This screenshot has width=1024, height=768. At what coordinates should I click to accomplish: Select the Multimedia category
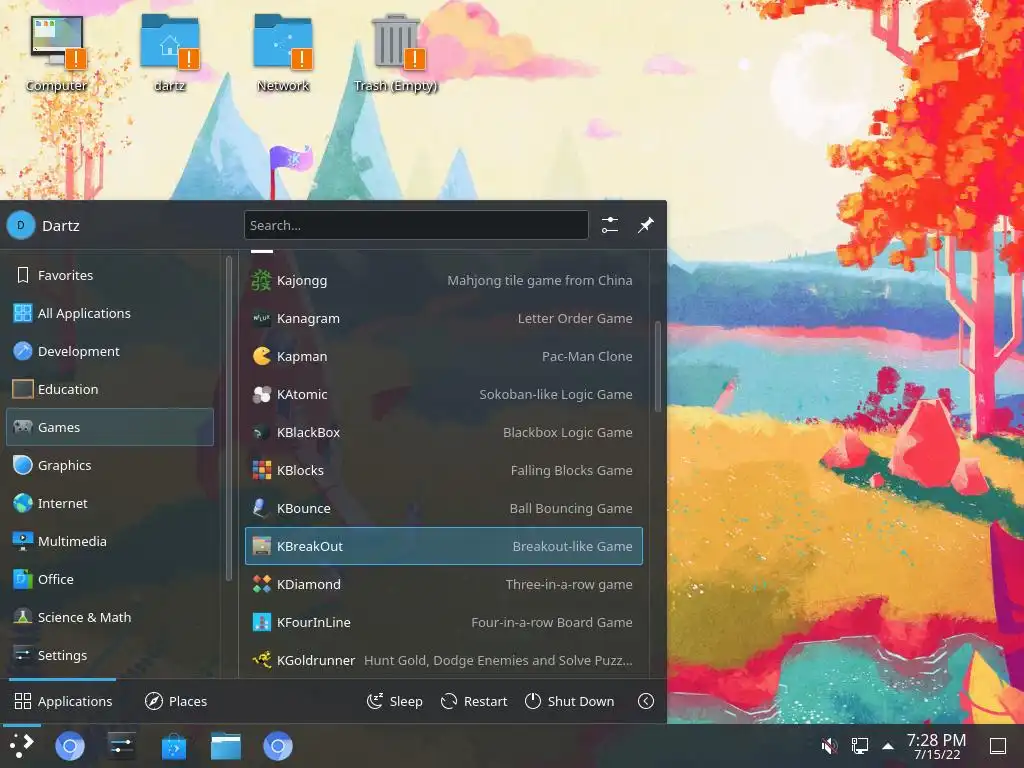pyautogui.click(x=110, y=541)
